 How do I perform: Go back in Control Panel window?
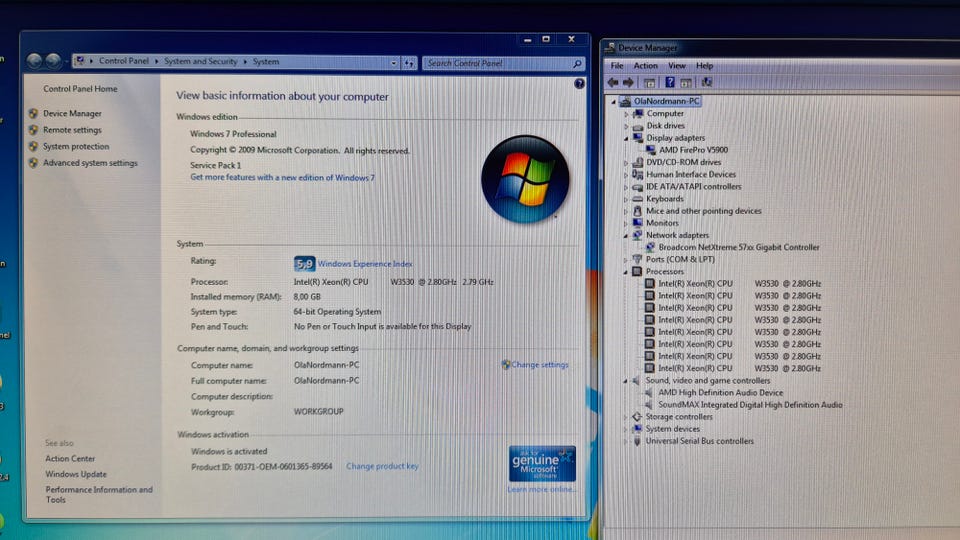[34, 61]
